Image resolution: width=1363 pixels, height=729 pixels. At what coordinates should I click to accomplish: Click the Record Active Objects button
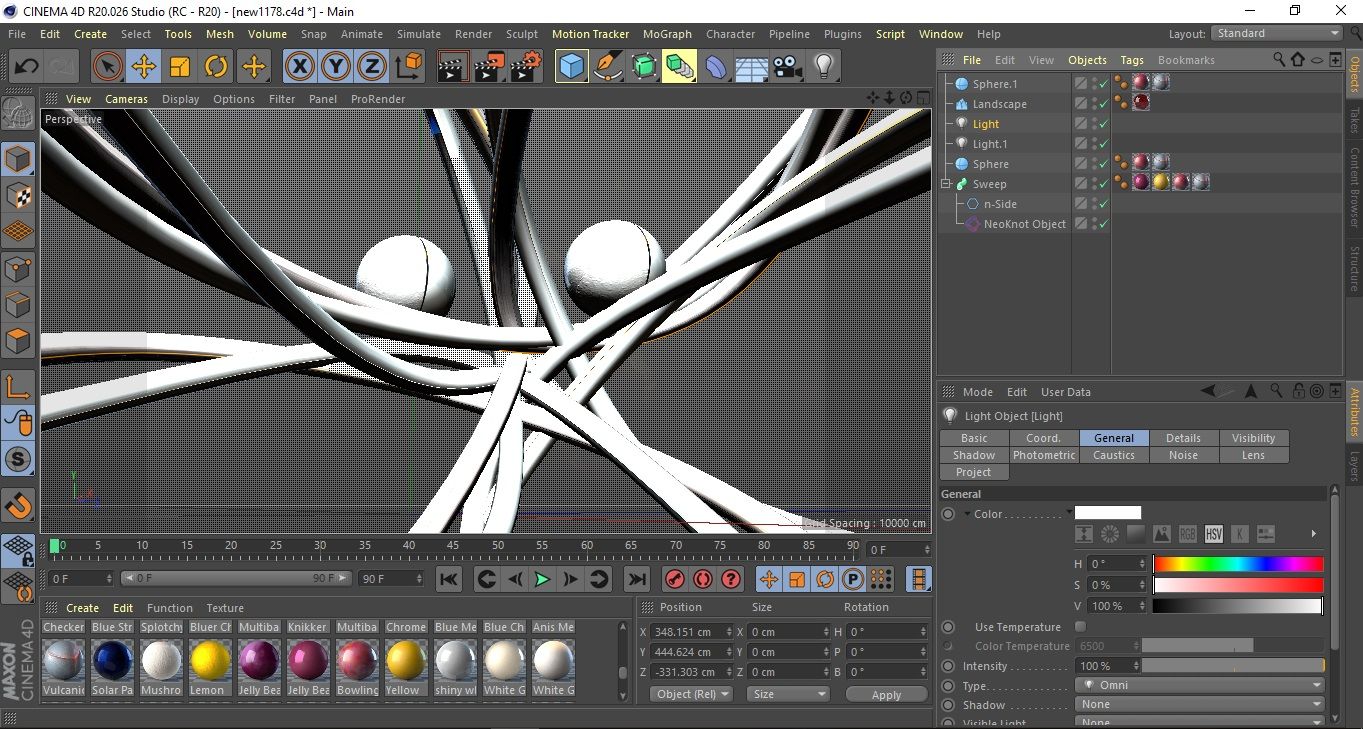tap(675, 579)
